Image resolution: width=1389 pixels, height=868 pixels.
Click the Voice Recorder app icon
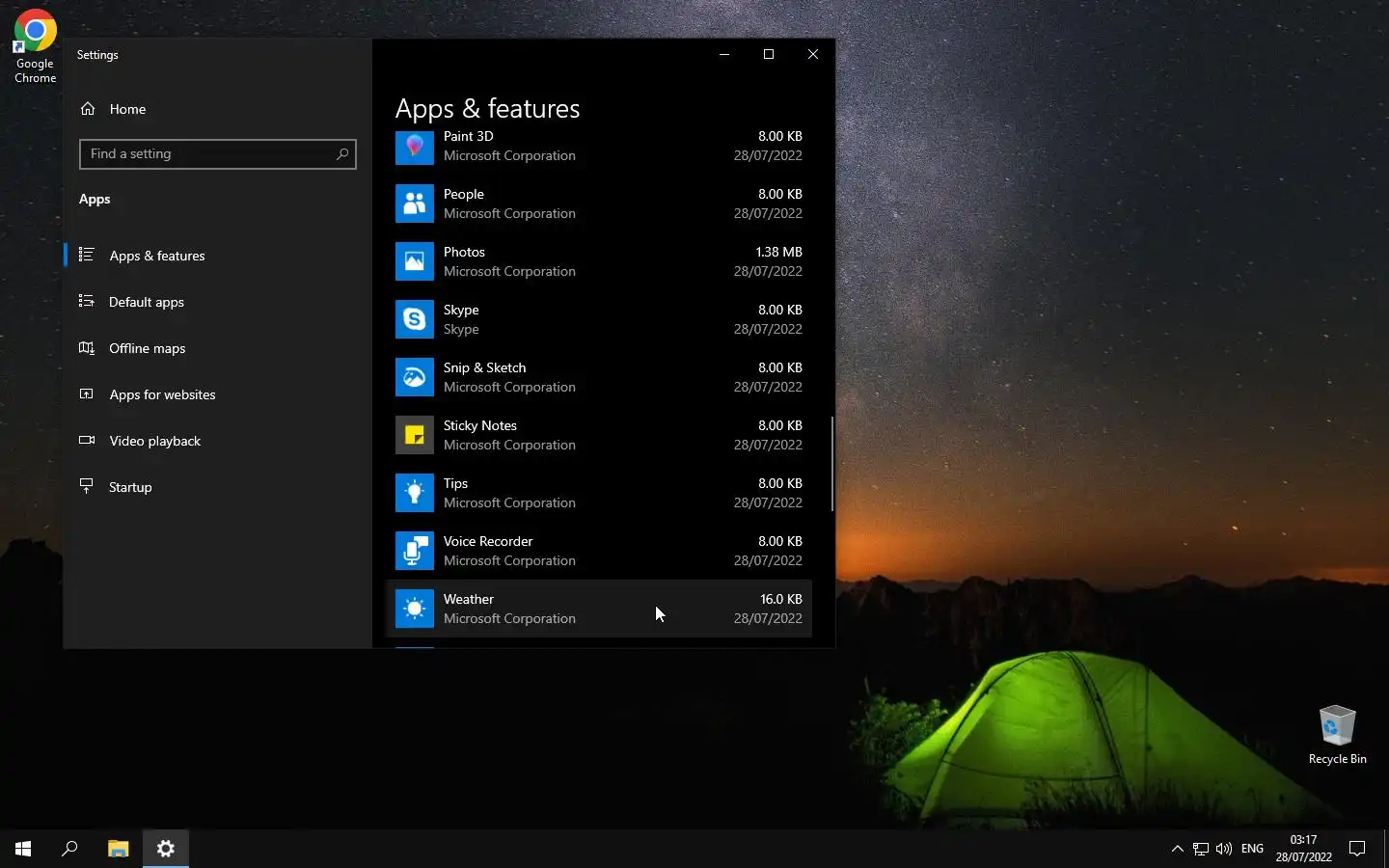[x=415, y=551]
